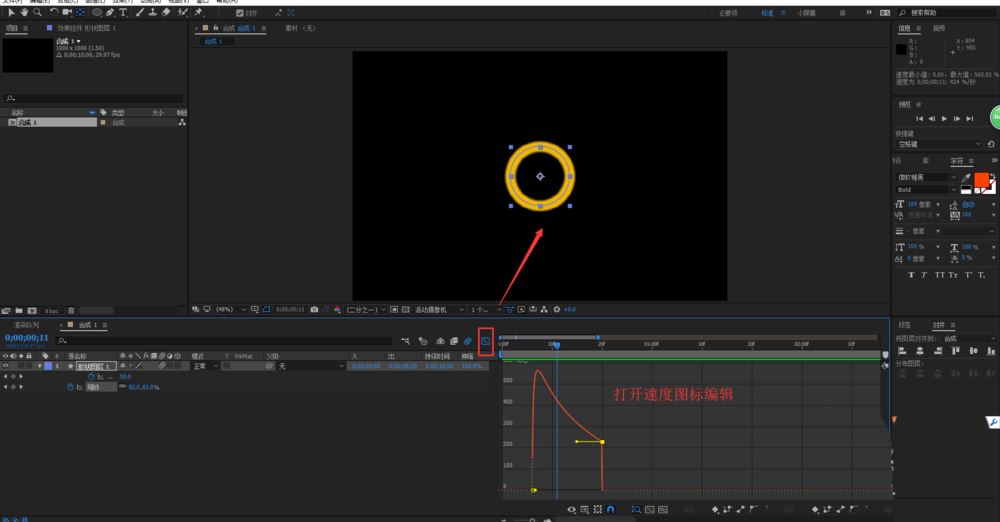Open the Info panel tab
Viewport: 1000px width, 522px height.
[x=906, y=29]
